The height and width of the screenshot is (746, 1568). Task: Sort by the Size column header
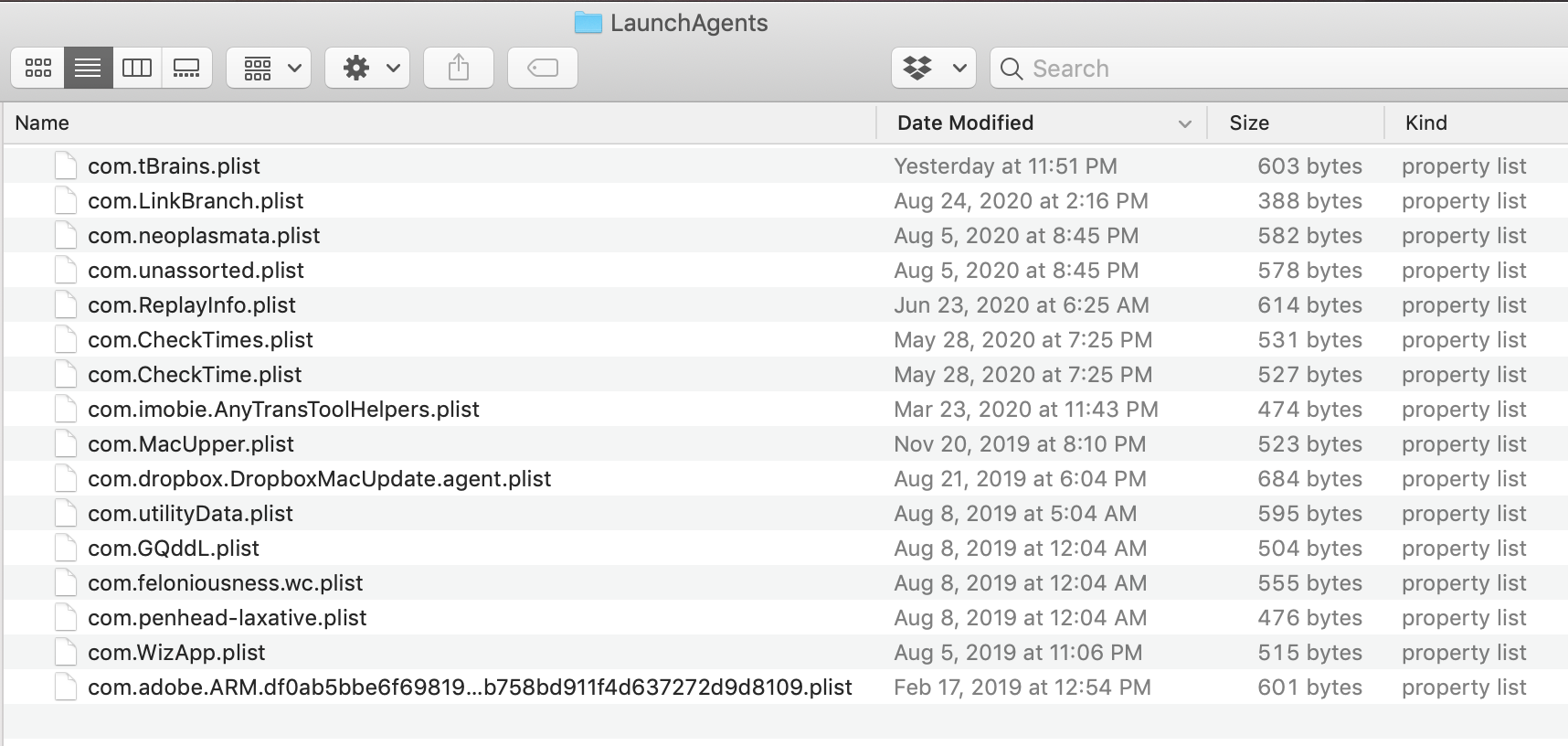pyautogui.click(x=1249, y=123)
